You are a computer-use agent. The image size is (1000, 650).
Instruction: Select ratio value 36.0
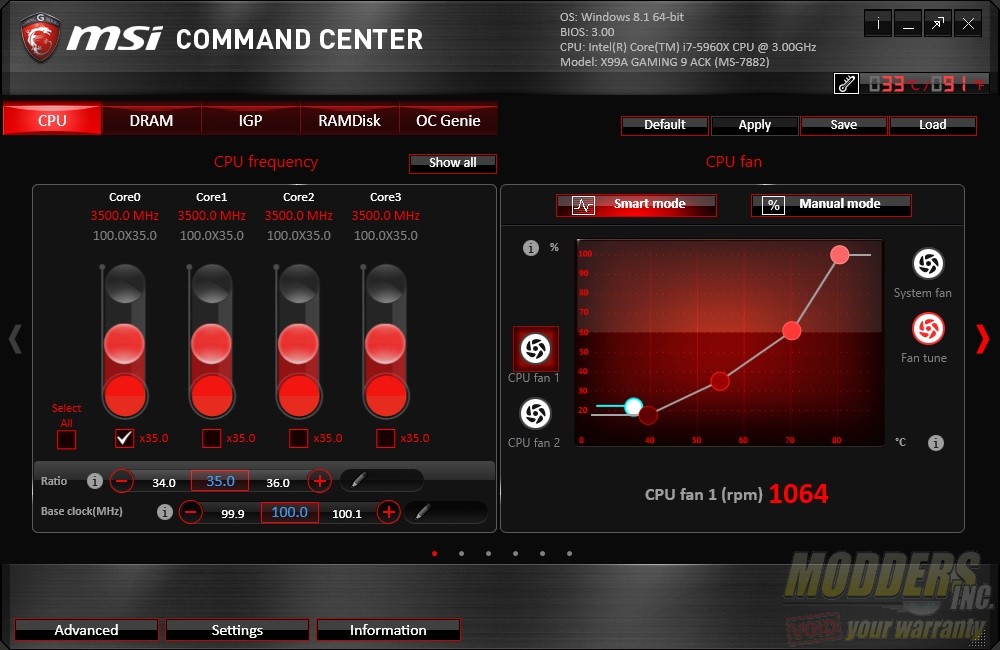pos(278,483)
